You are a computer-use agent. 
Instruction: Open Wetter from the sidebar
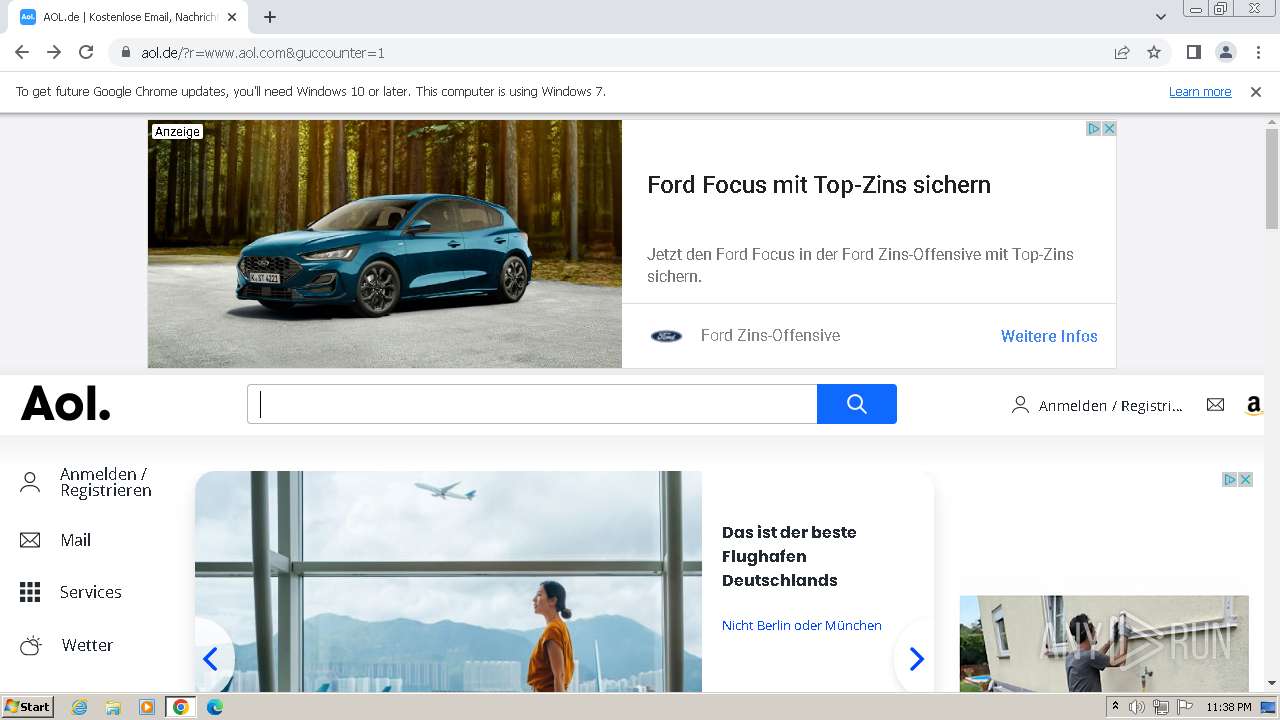[87, 645]
